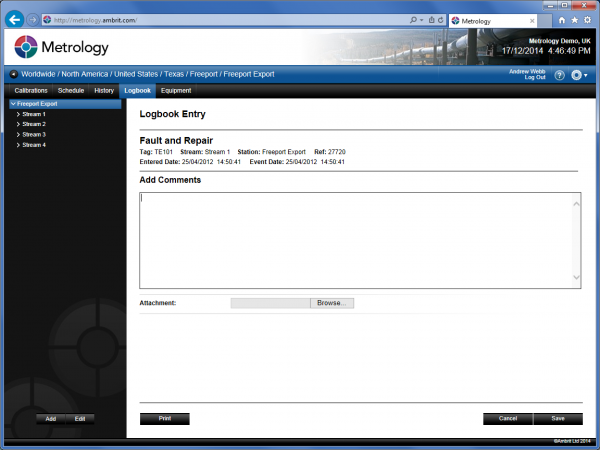Click the search magnifier in address bar

tap(413, 20)
